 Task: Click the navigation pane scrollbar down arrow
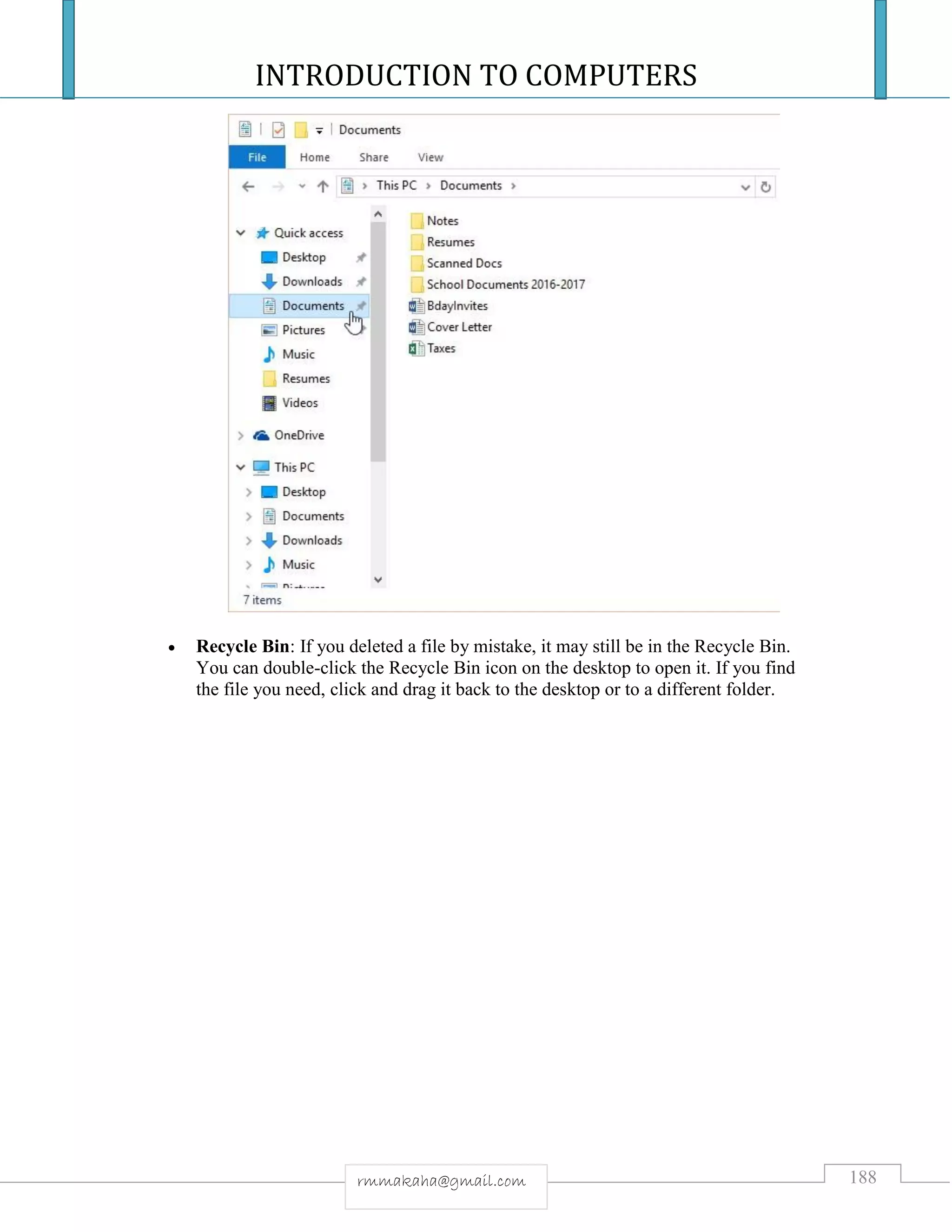(x=378, y=580)
